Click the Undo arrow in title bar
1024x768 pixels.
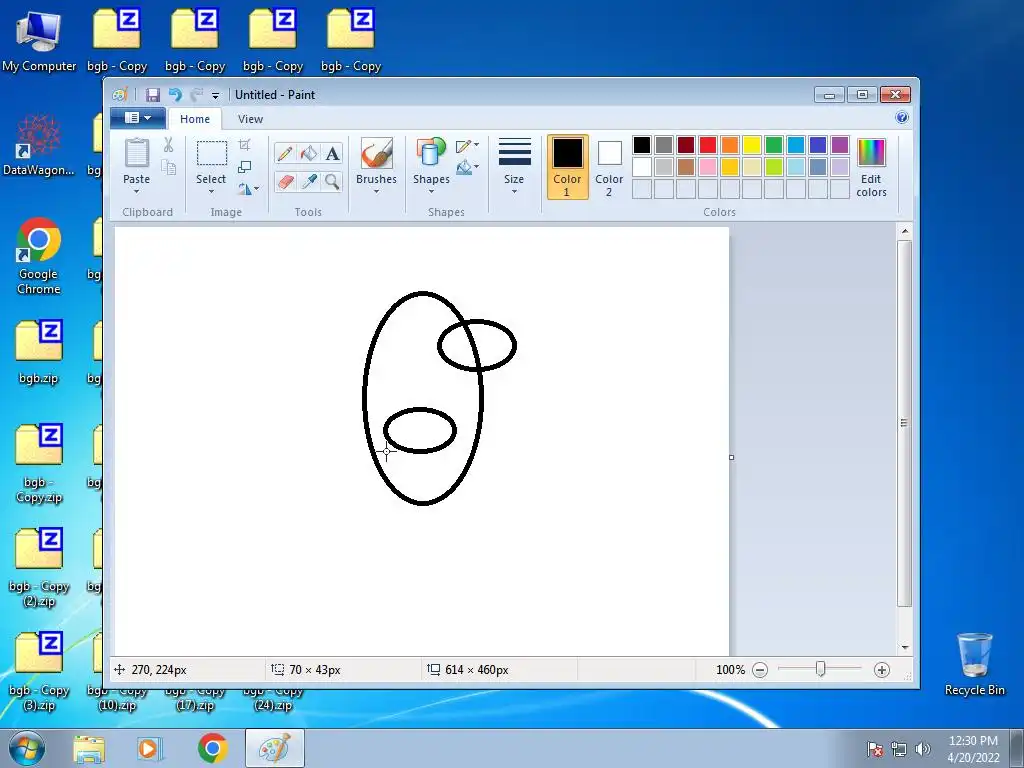point(175,95)
